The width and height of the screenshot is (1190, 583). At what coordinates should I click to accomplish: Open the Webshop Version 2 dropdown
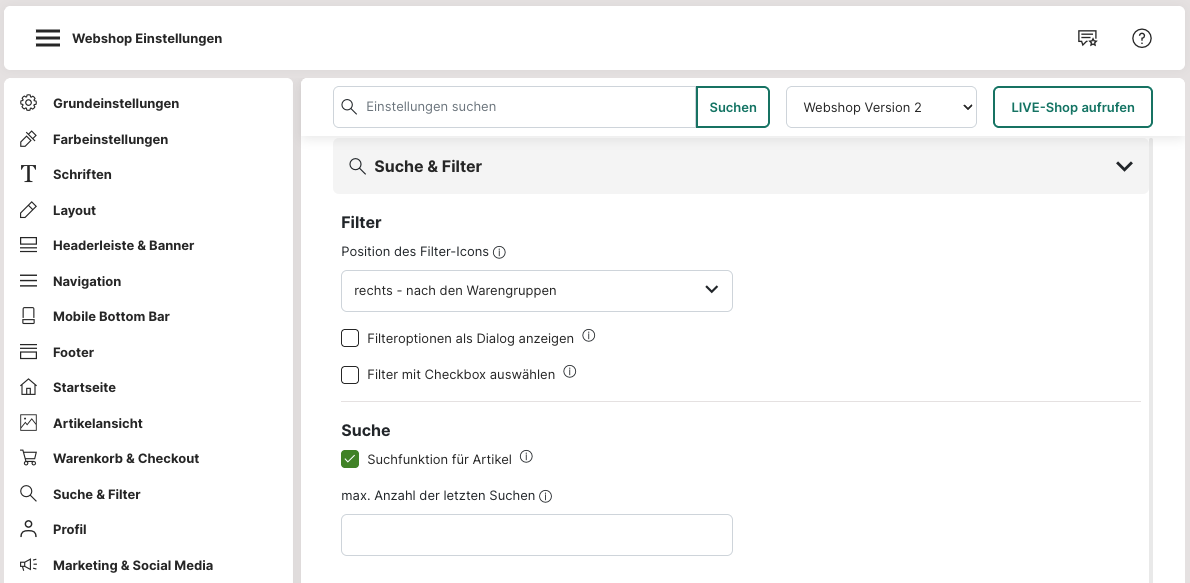881,107
